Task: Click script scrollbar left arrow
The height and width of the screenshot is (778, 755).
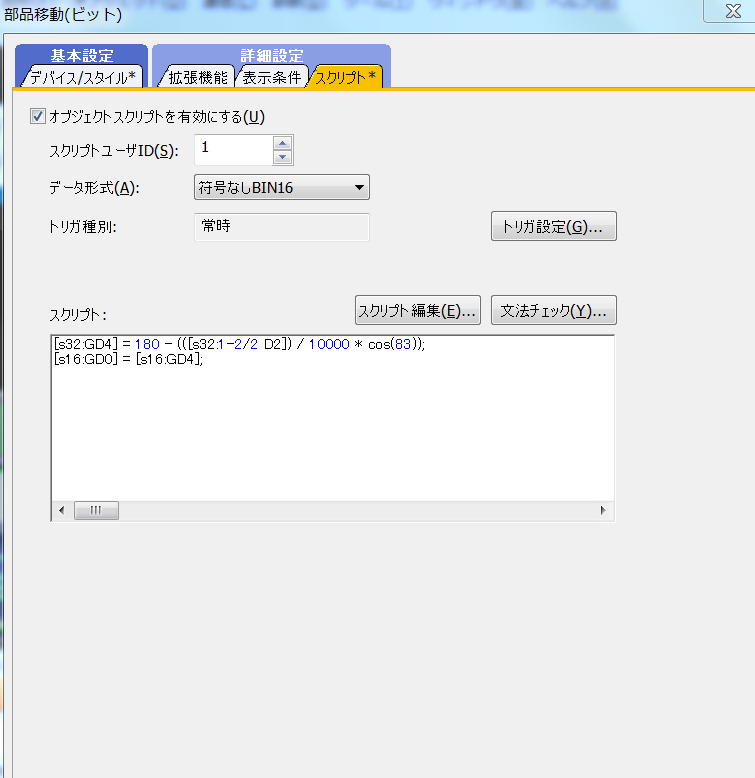Action: [62, 510]
